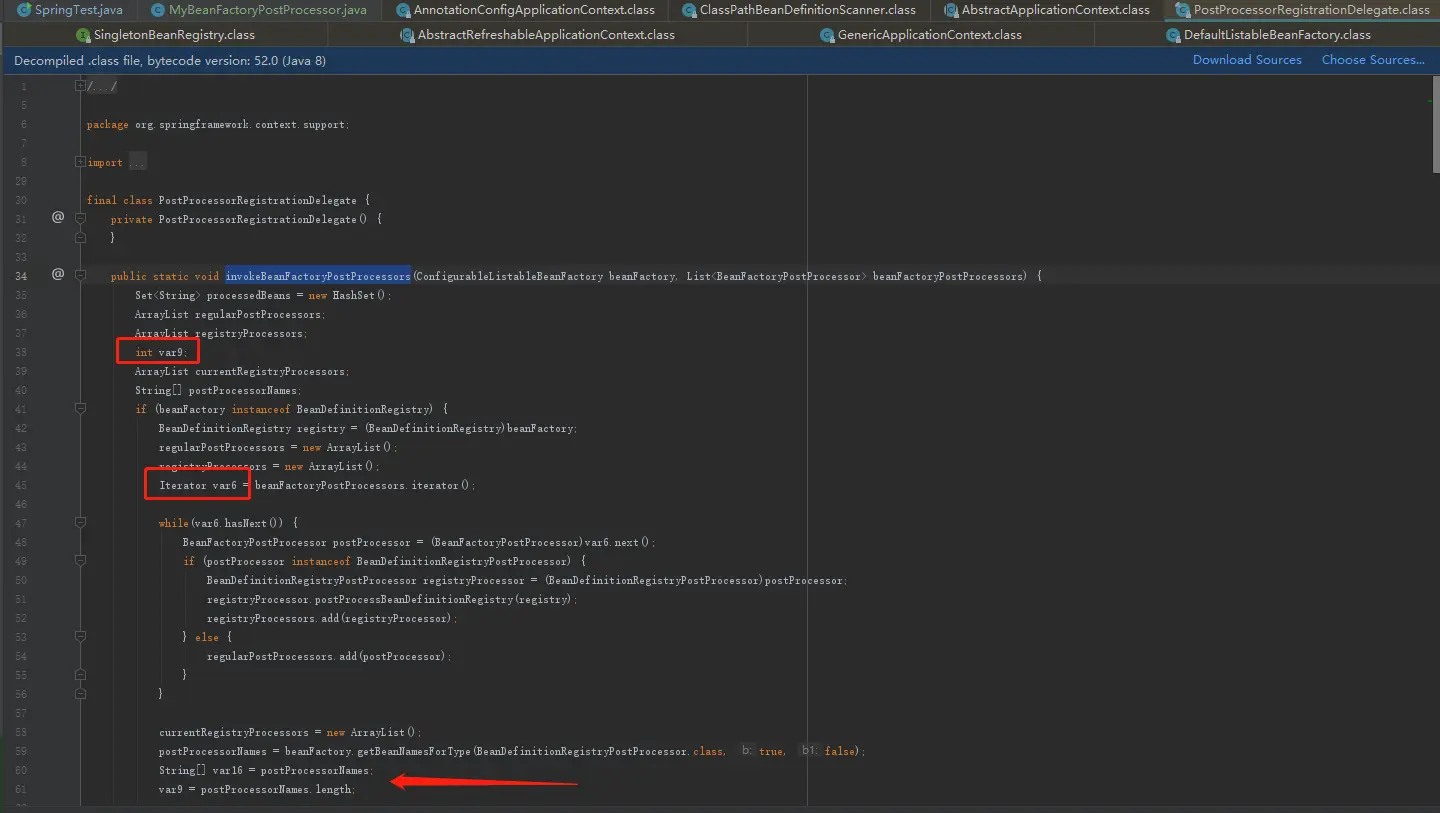
Task: Open the AbstractRefreshableApplicationContext.class tab
Action: point(537,35)
